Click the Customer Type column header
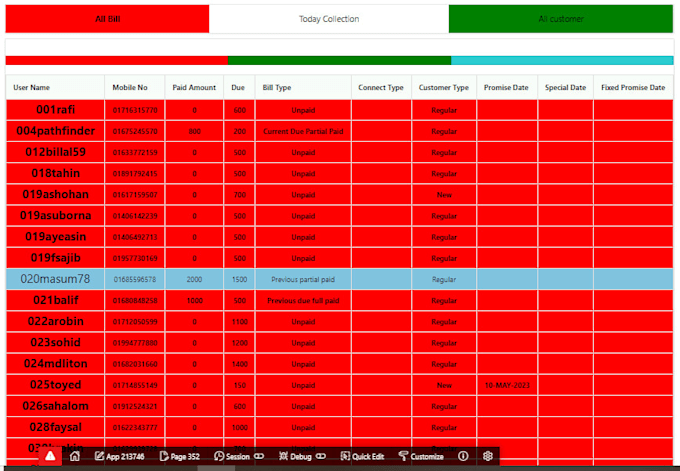This screenshot has height=471, width=680. pyautogui.click(x=444, y=87)
